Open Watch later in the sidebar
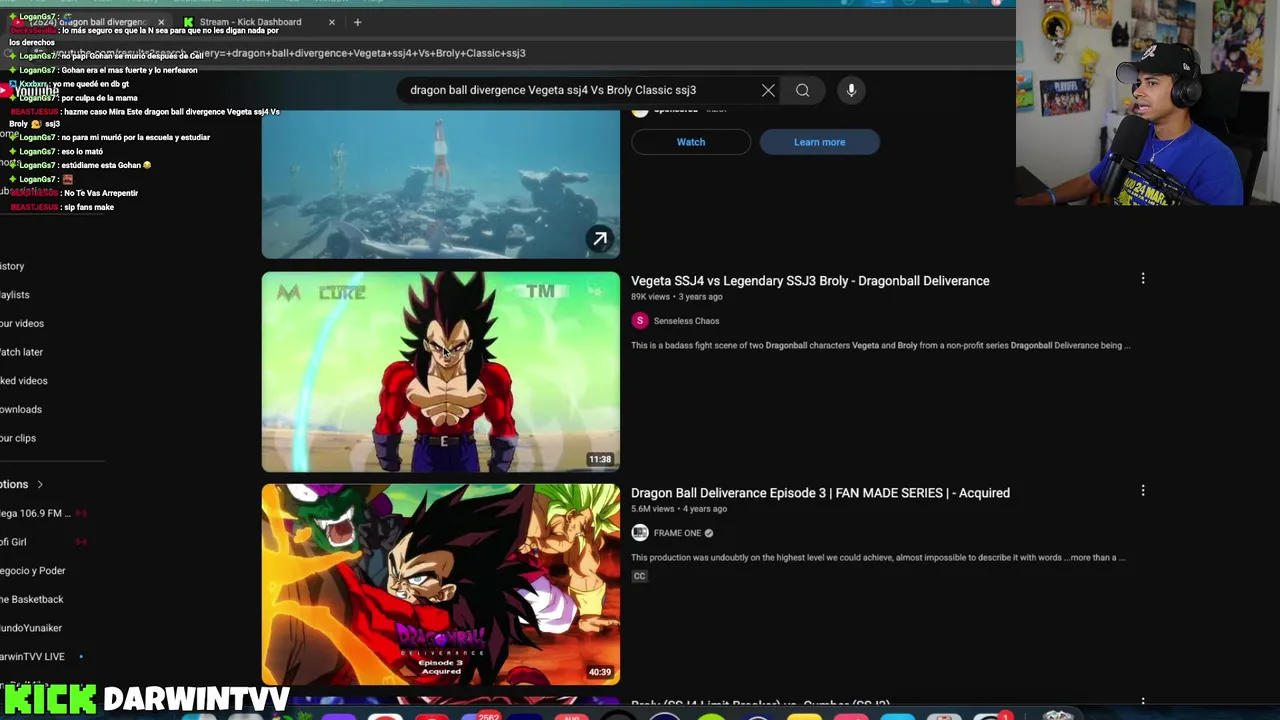 [21, 352]
